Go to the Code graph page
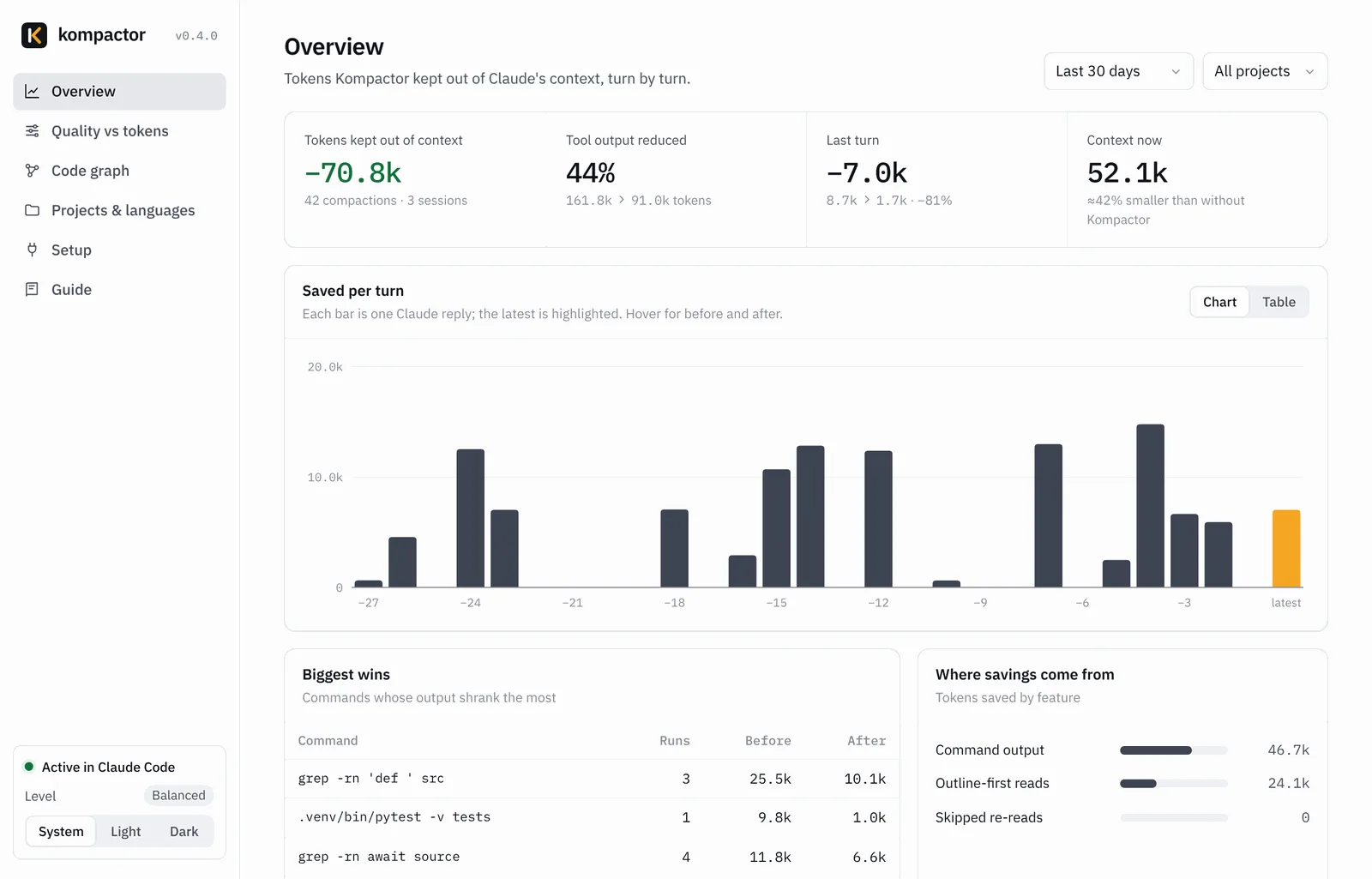The image size is (1372, 879). pos(119,171)
